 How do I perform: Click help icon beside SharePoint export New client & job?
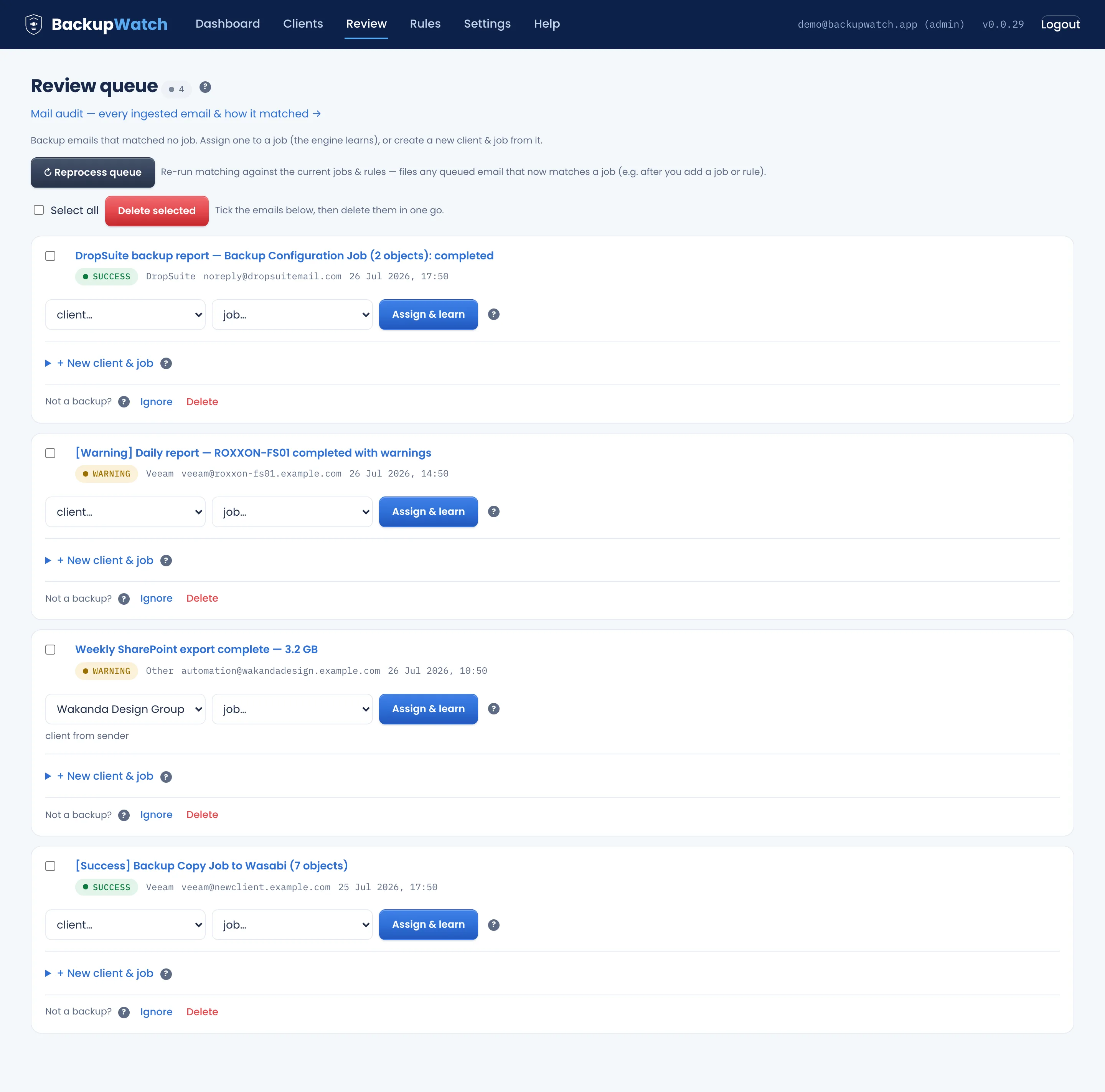pos(166,776)
